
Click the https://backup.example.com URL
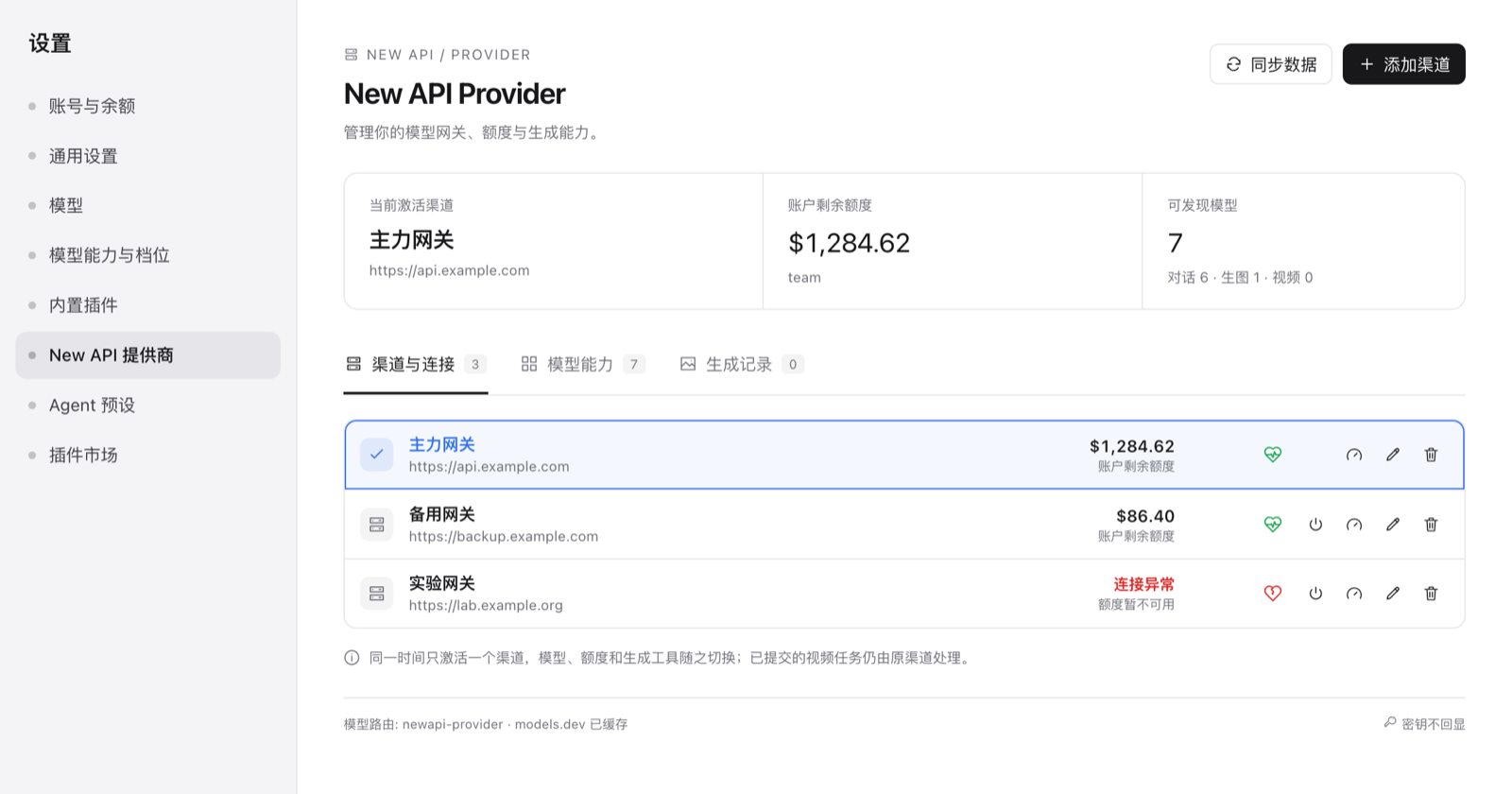504,537
